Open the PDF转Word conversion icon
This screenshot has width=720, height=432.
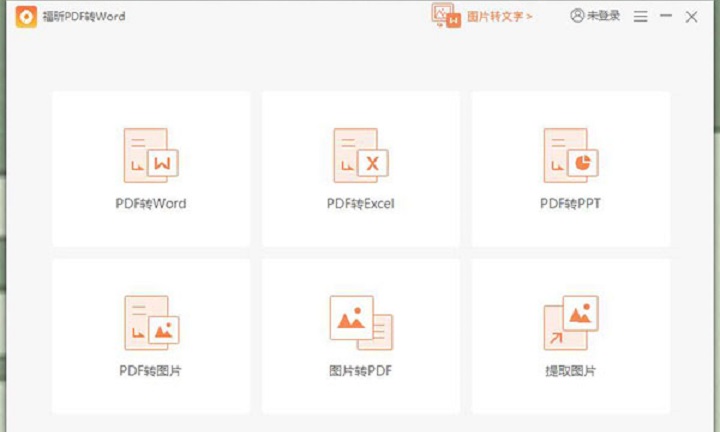(151, 156)
